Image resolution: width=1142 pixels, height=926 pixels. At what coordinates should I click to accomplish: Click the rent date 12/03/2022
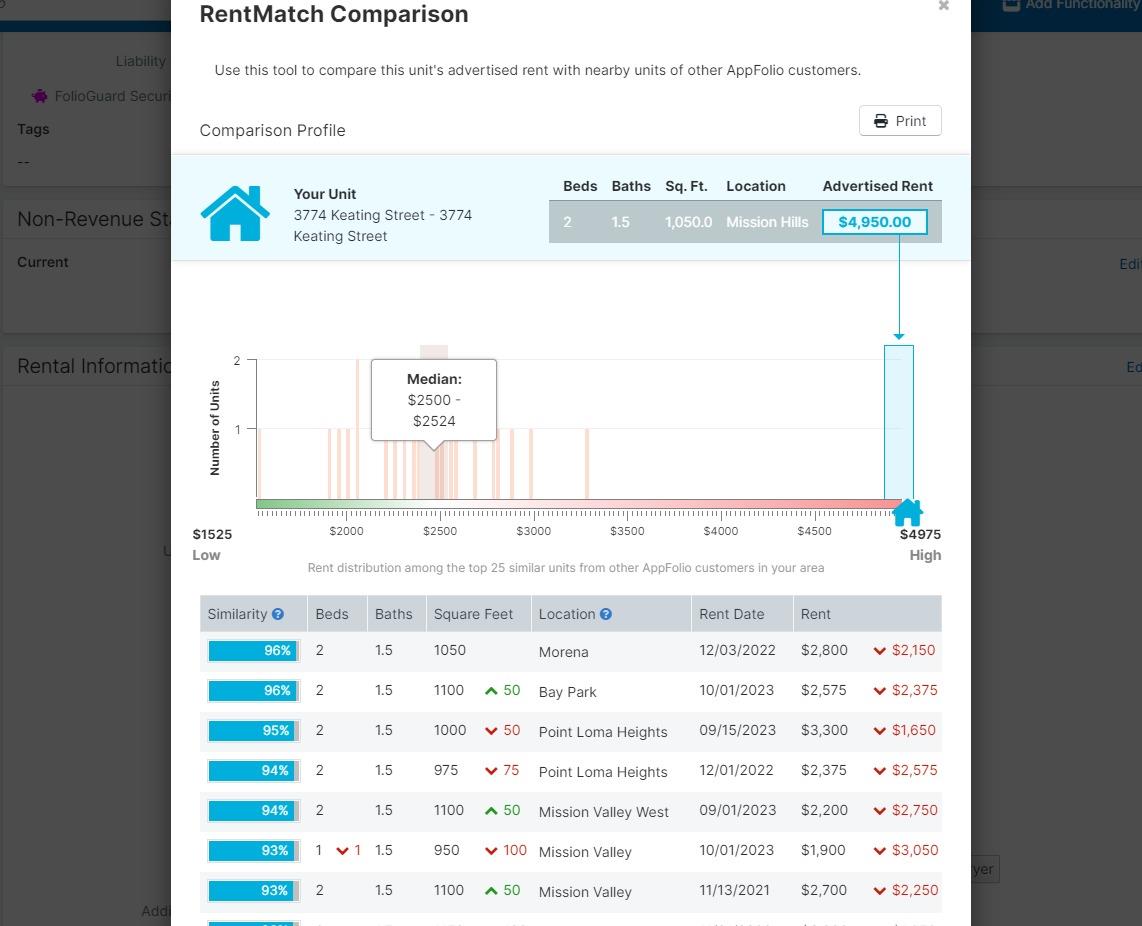(x=737, y=651)
